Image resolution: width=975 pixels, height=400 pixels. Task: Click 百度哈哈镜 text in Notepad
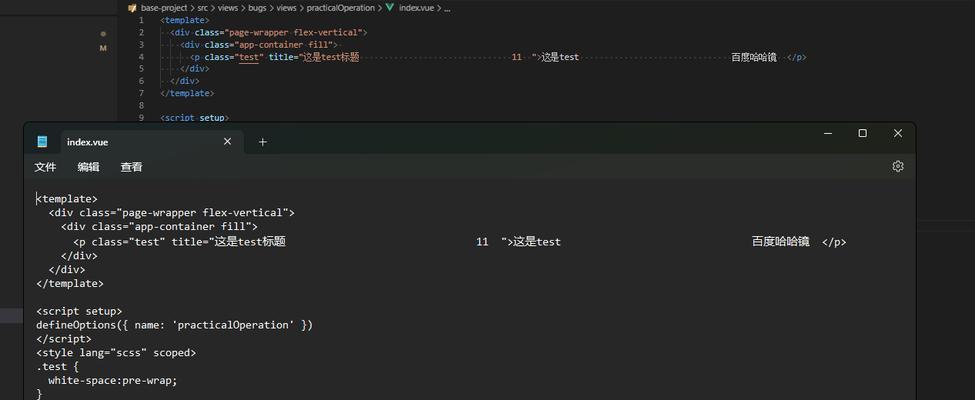[x=780, y=241]
